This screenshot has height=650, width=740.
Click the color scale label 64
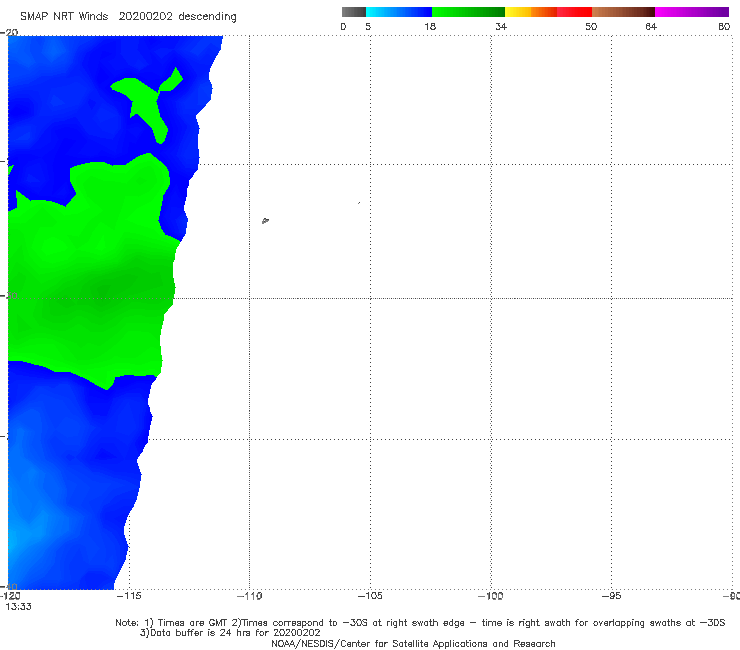(x=651, y=26)
